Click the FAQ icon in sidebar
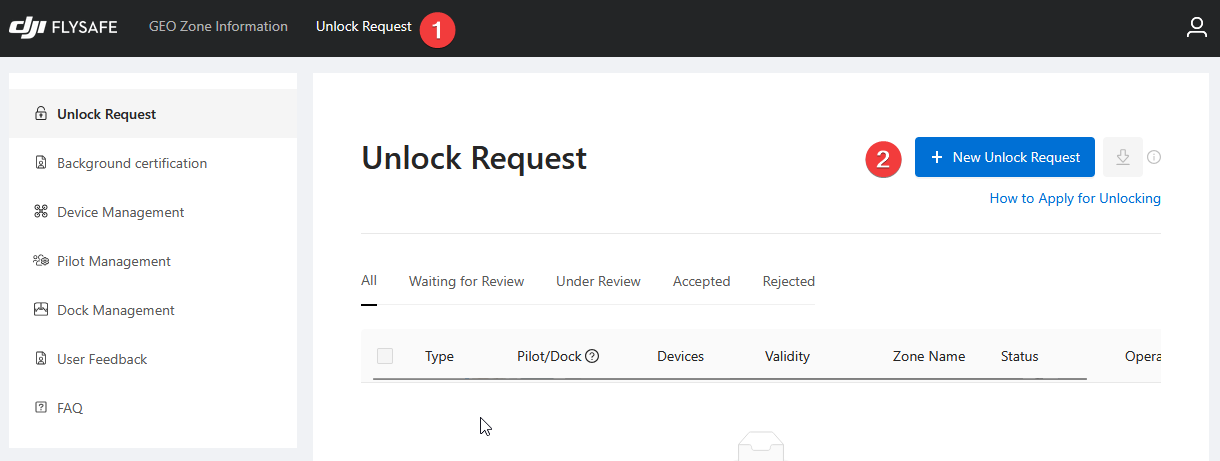Viewport: 1220px width, 461px height. (x=41, y=408)
